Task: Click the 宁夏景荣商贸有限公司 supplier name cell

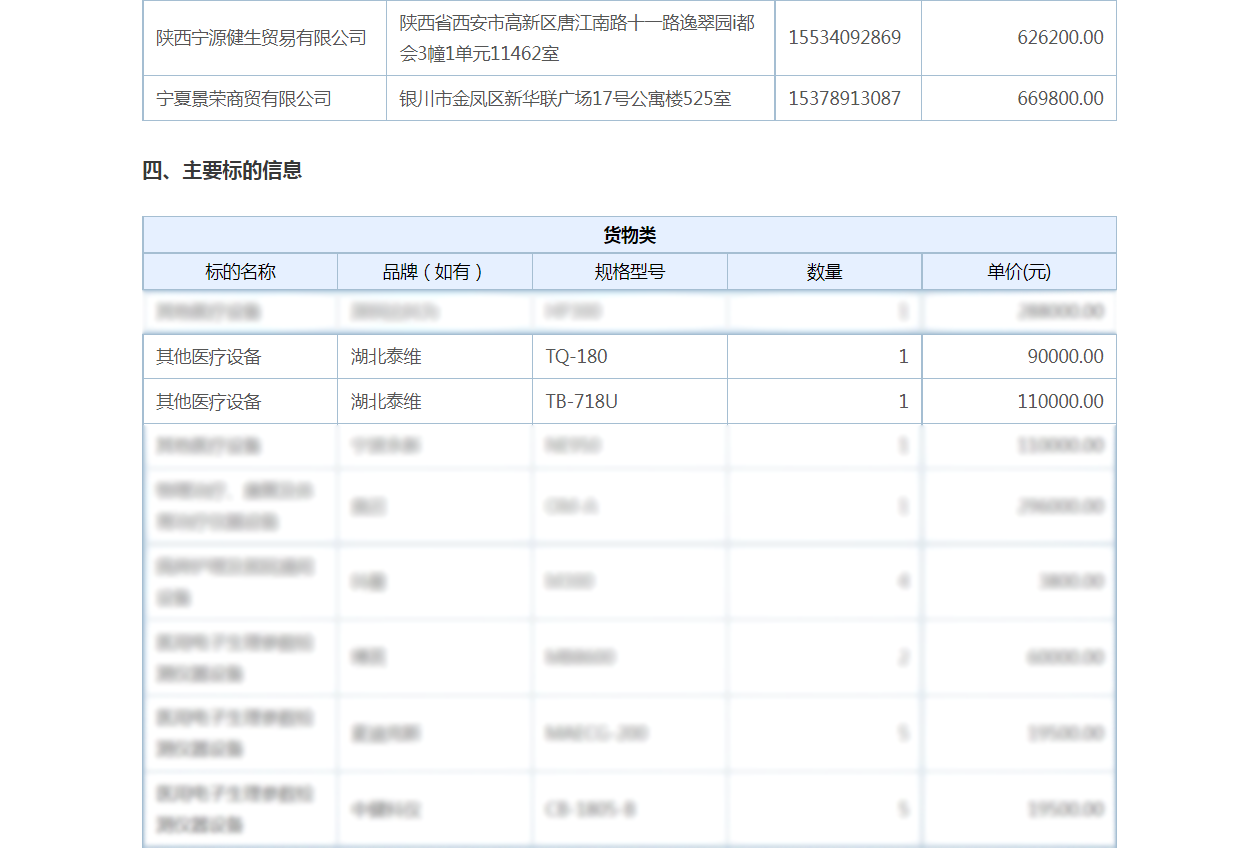Action: 244,99
